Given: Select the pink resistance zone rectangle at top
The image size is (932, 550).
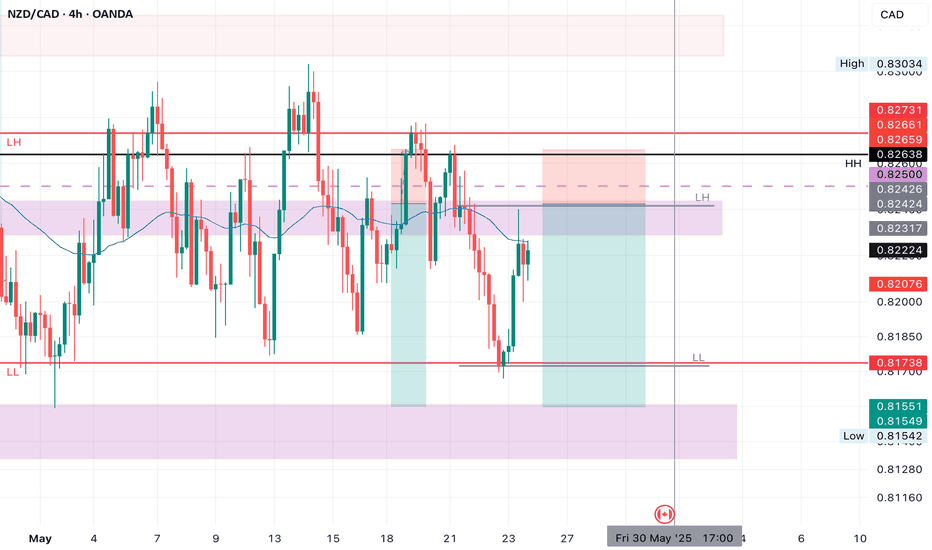Looking at the screenshot, I should click(361, 36).
